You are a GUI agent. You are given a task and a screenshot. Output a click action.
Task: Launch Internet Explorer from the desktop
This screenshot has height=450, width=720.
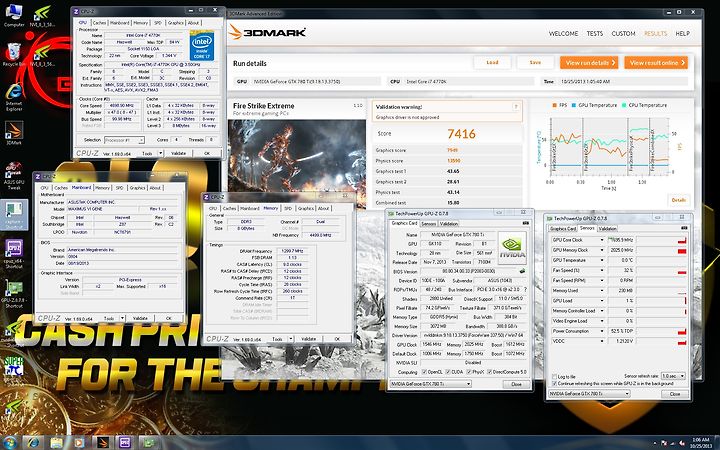click(14, 97)
